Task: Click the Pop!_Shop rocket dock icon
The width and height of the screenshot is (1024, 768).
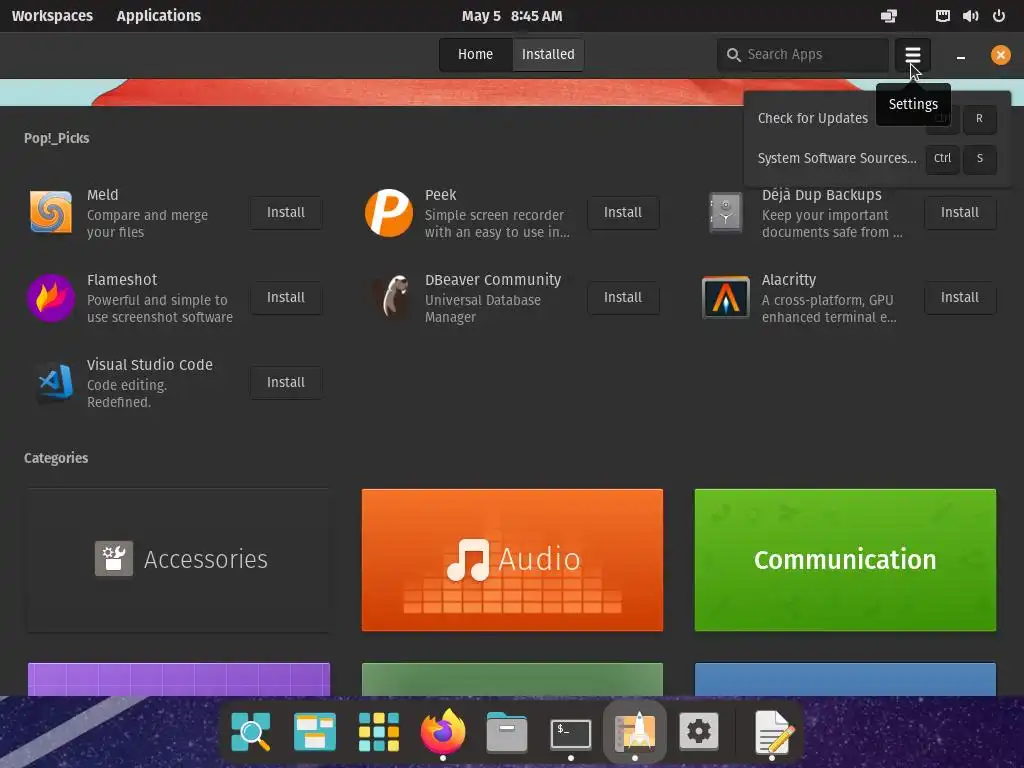Action: pos(635,731)
